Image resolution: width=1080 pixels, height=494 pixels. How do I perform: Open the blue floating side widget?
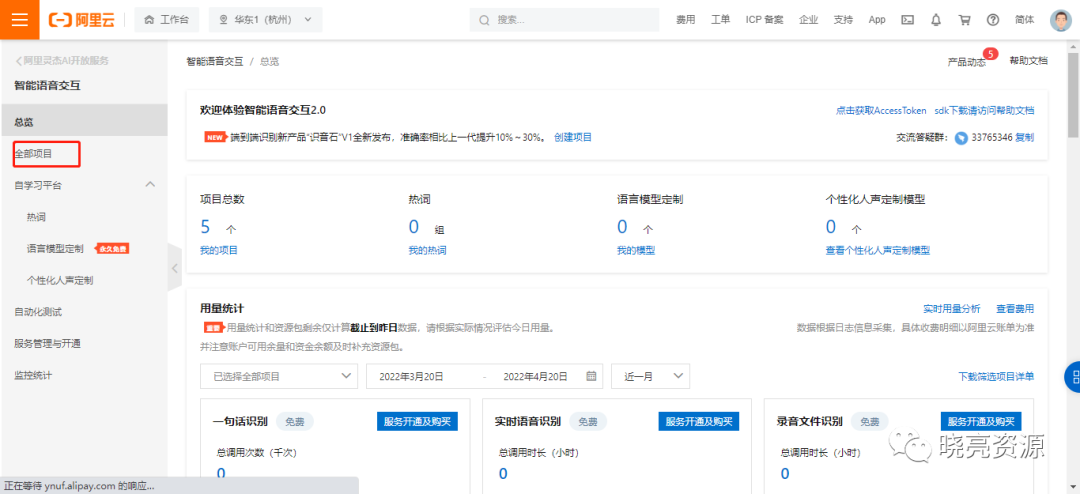(1072, 376)
